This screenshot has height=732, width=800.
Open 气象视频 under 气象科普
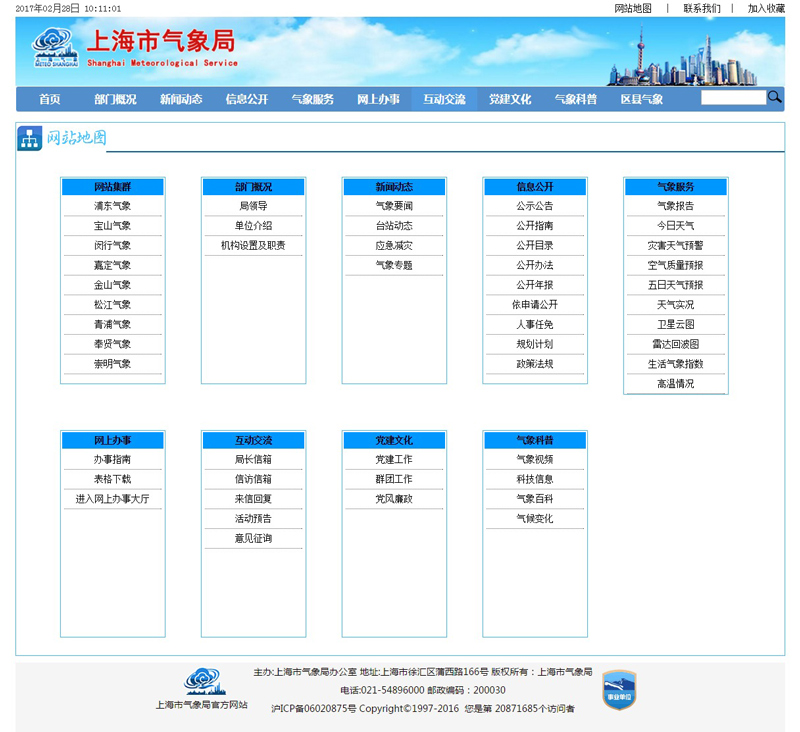pyautogui.click(x=535, y=460)
